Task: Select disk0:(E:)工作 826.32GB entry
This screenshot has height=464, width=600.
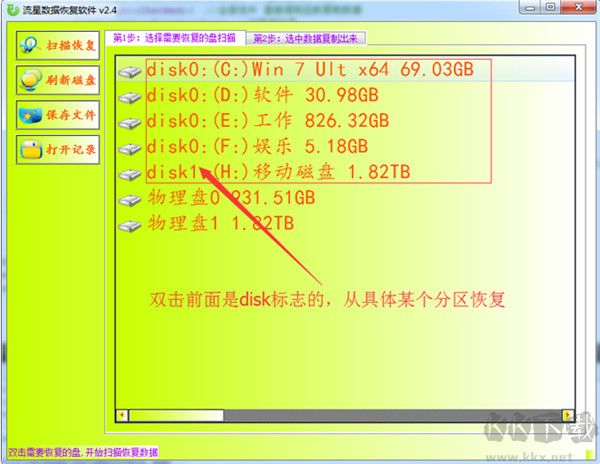Action: tap(268, 120)
